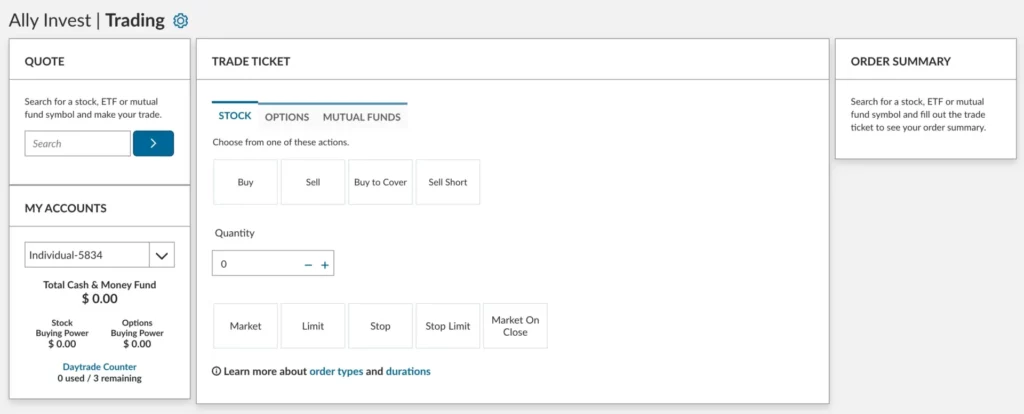The image size is (1024, 414).
Task: Choose Stop Limit order type
Action: 448,326
